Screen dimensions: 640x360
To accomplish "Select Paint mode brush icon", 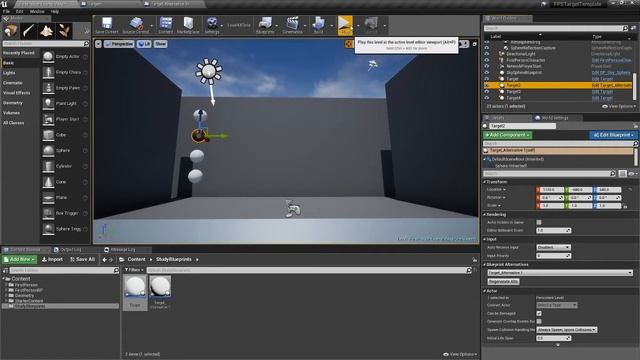I will click(x=29, y=31).
